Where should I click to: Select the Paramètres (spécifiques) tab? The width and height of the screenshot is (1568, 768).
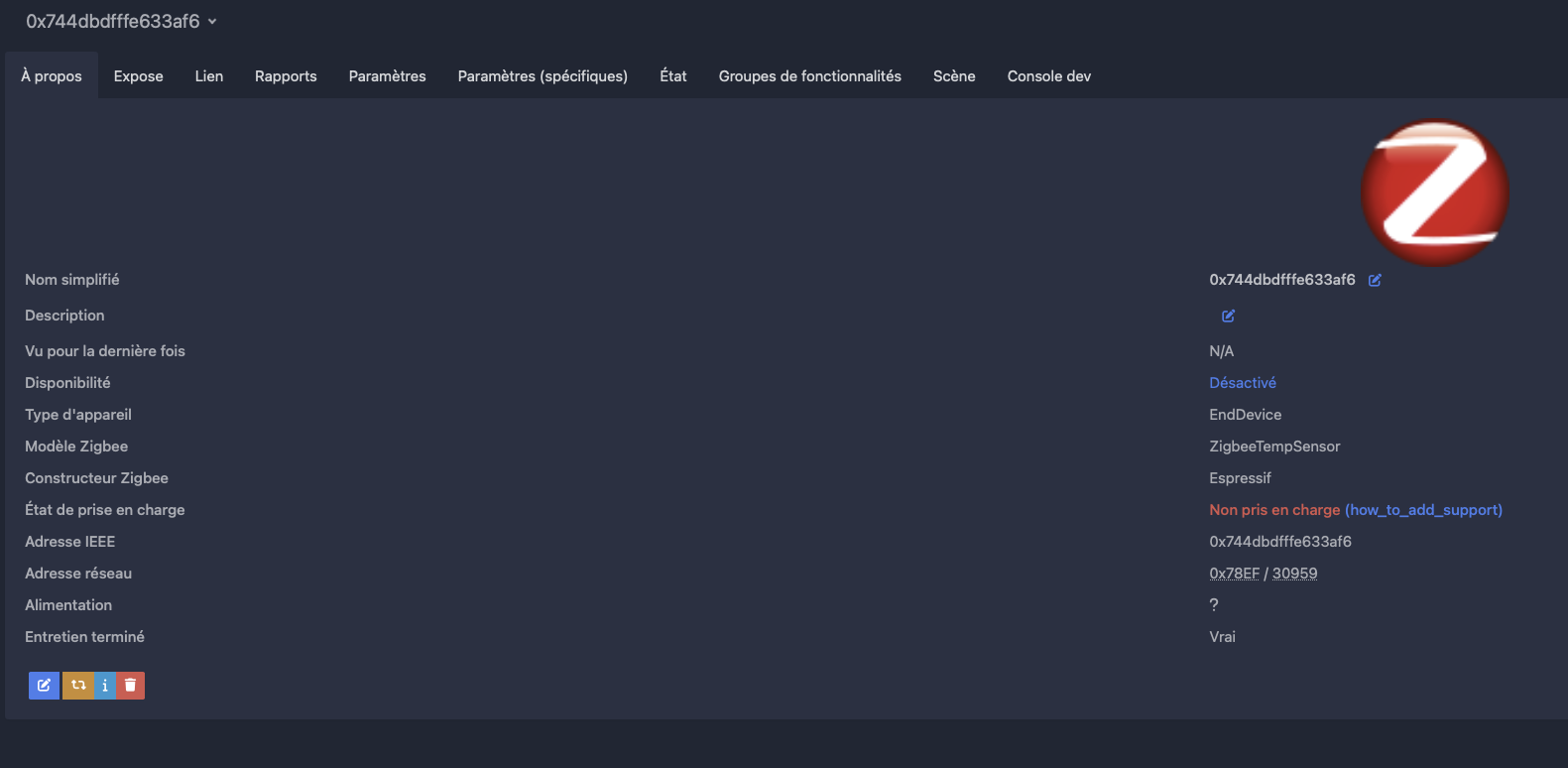(543, 76)
